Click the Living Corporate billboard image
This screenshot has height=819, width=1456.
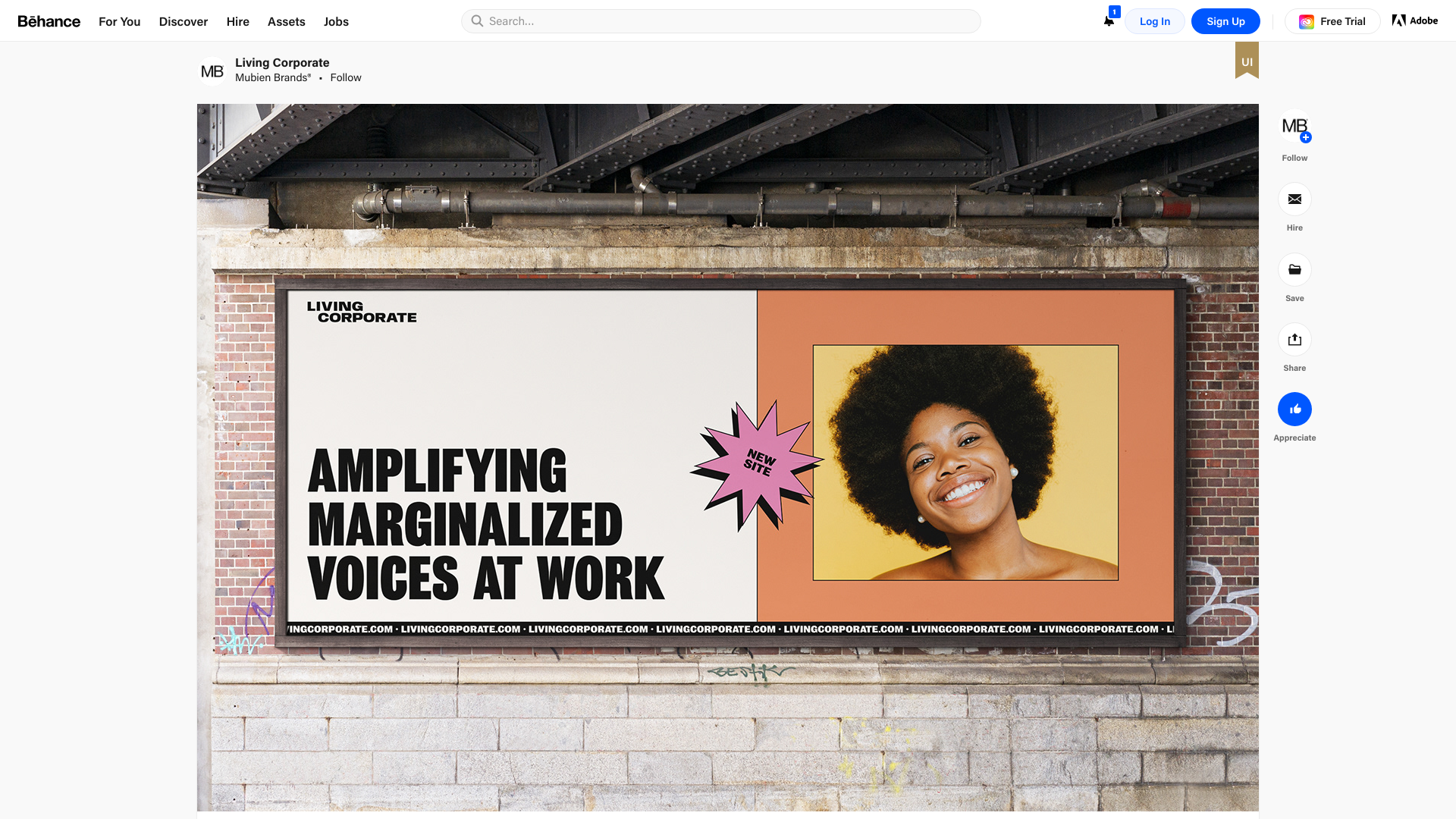tap(728, 457)
